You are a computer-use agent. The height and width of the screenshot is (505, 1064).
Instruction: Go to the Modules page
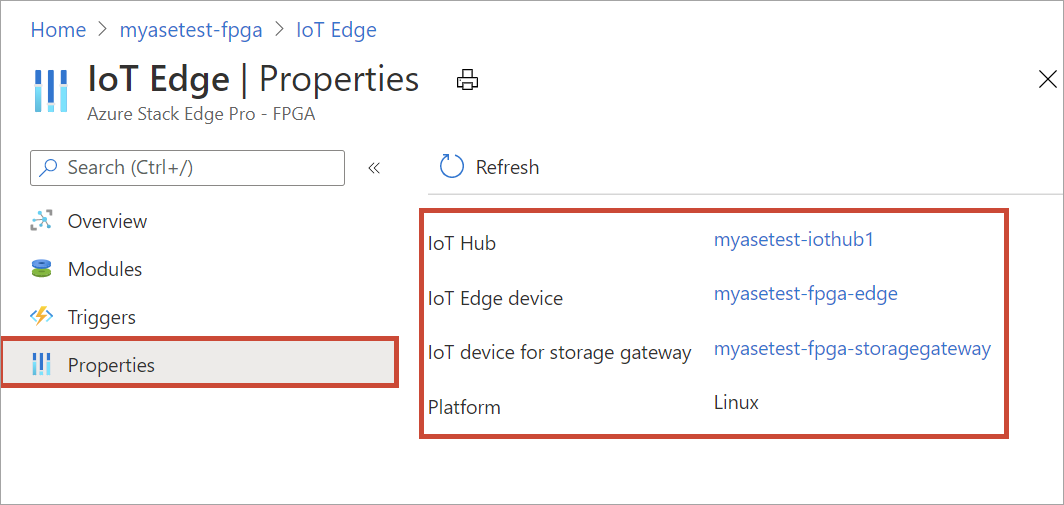point(105,269)
